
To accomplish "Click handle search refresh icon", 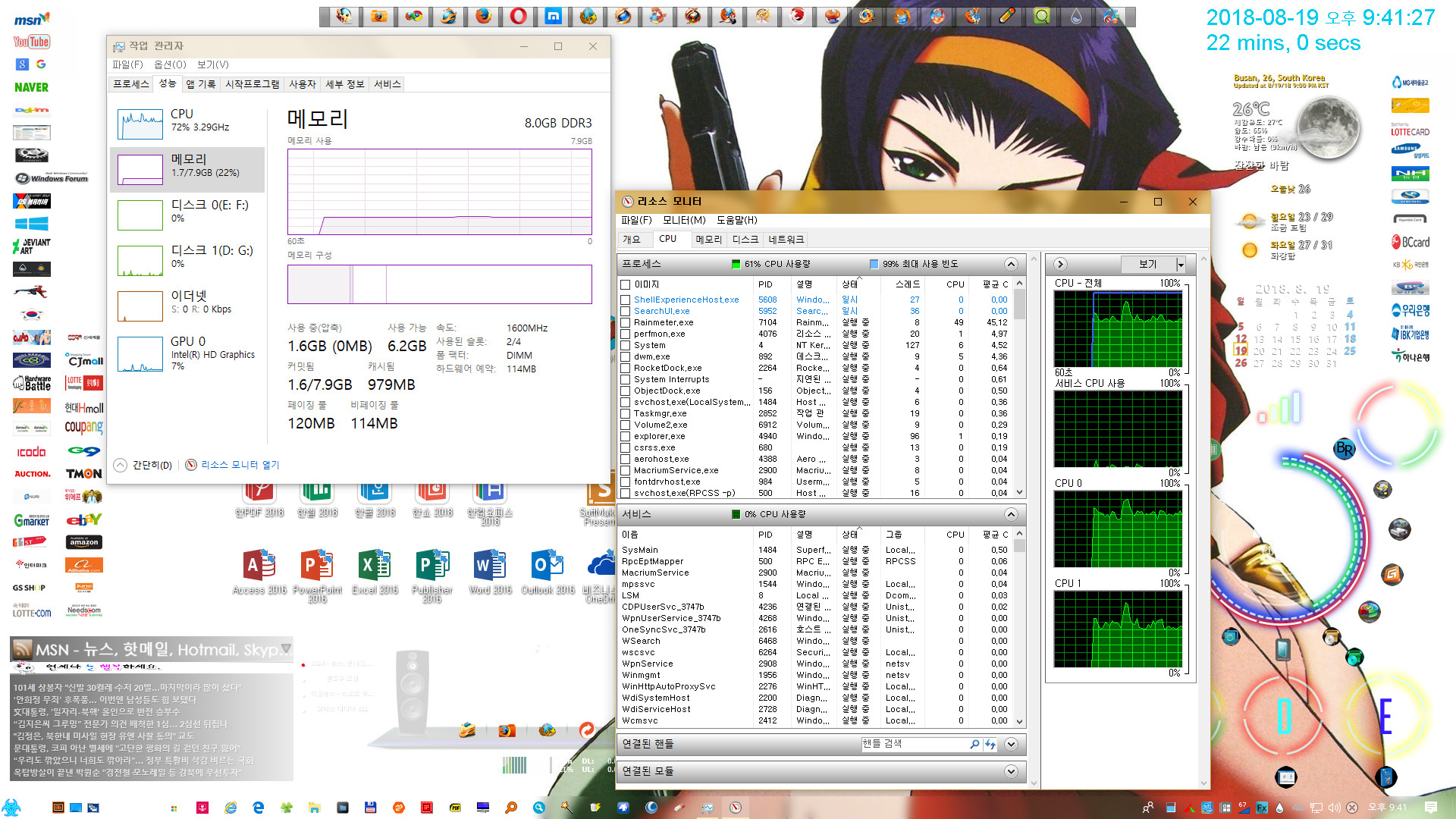I will 990,745.
